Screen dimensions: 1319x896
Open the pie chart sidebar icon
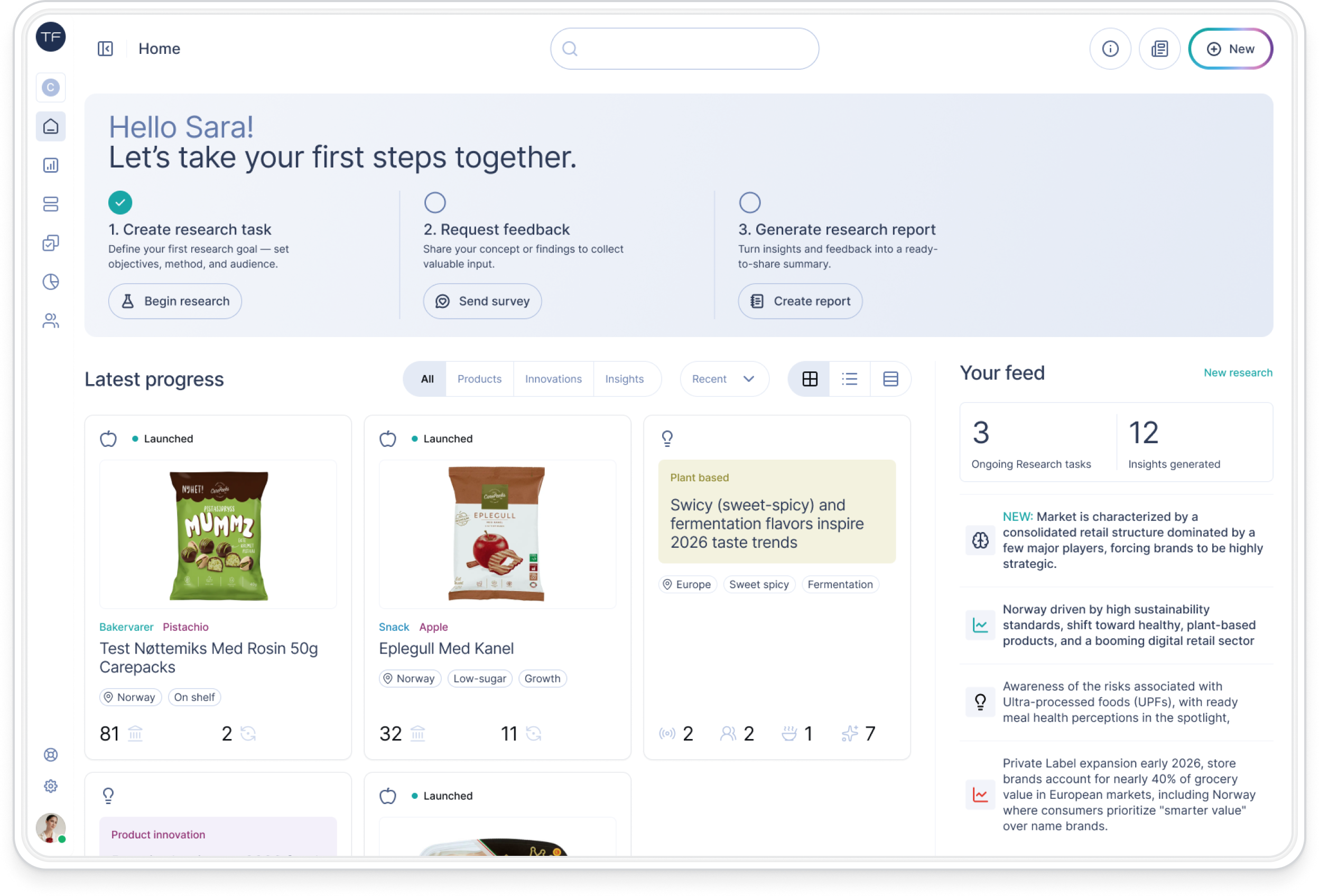point(51,282)
